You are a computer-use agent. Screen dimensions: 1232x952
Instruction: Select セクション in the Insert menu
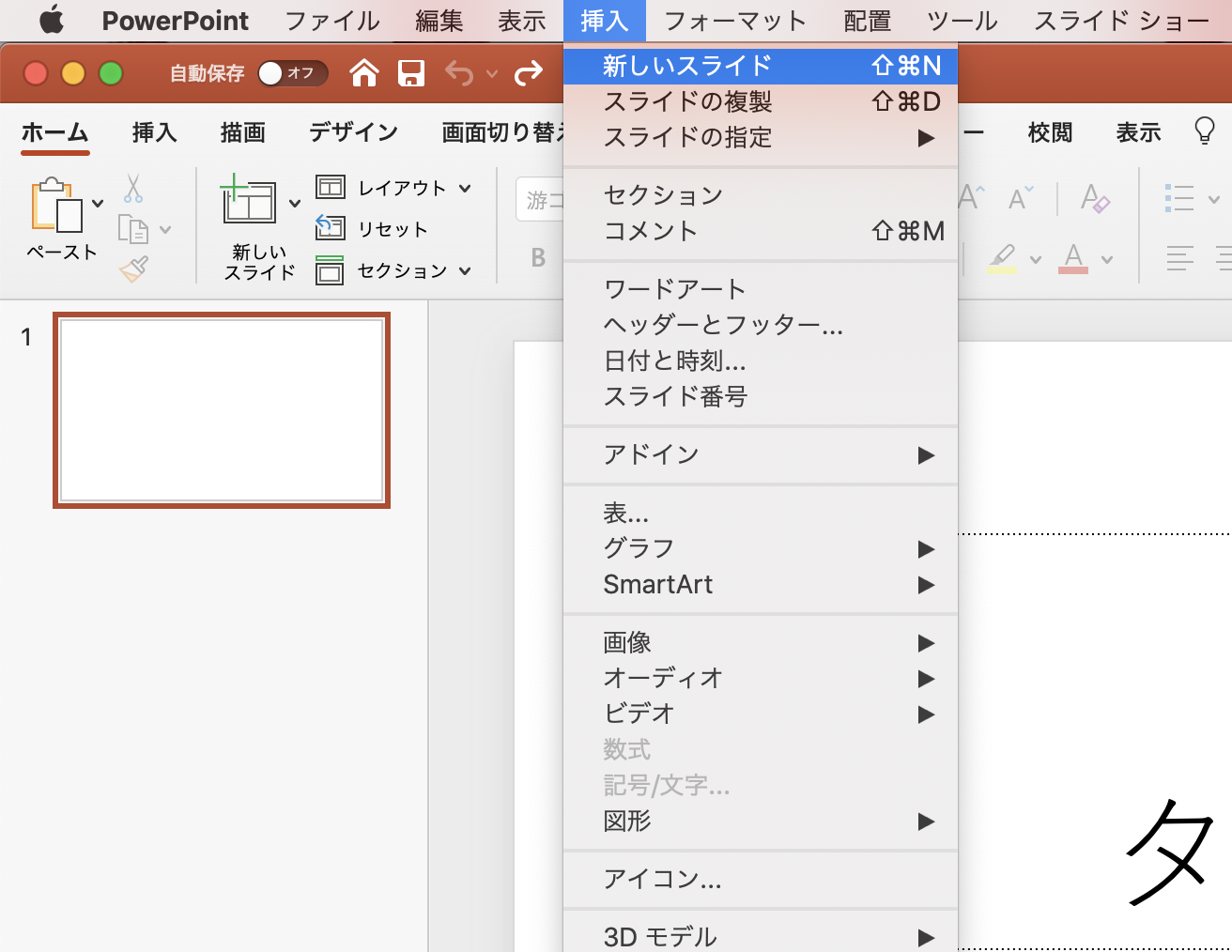coord(761,195)
